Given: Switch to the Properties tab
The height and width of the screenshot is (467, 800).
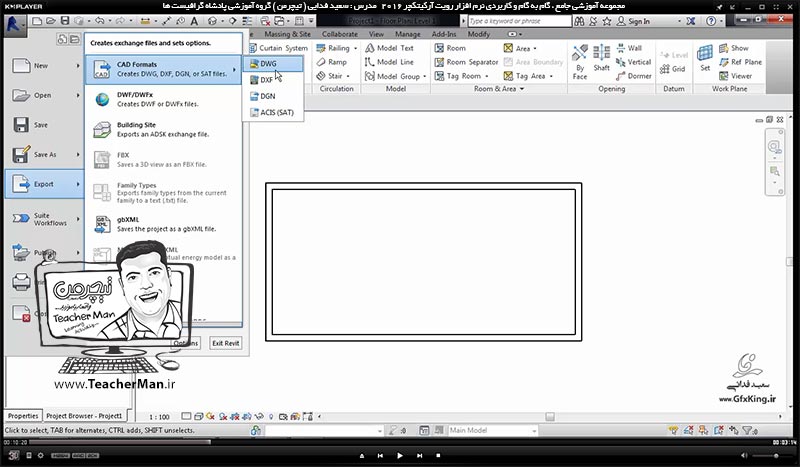Looking at the screenshot, I should click(x=23, y=416).
